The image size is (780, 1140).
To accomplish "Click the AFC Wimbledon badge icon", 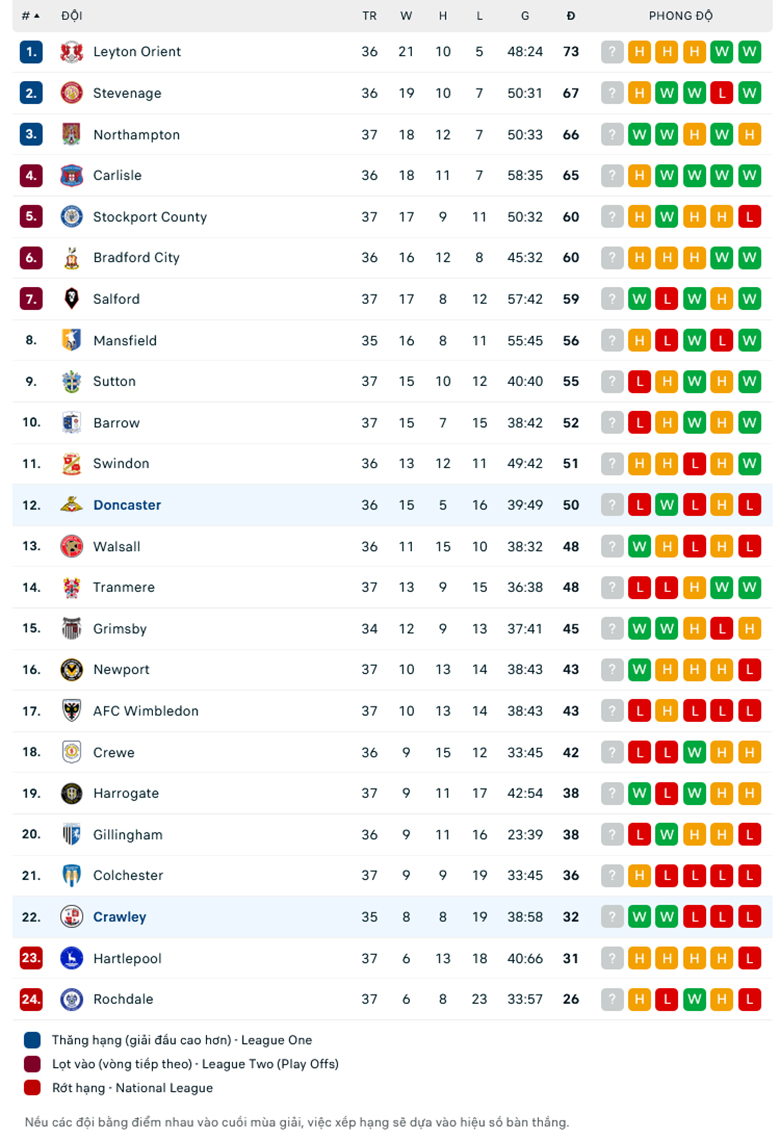I will click(x=71, y=710).
